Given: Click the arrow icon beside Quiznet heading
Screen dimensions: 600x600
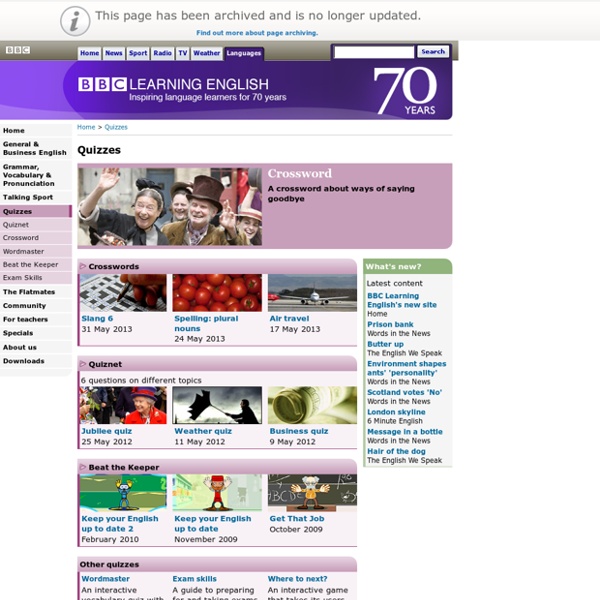Looking at the screenshot, I should [x=83, y=364].
